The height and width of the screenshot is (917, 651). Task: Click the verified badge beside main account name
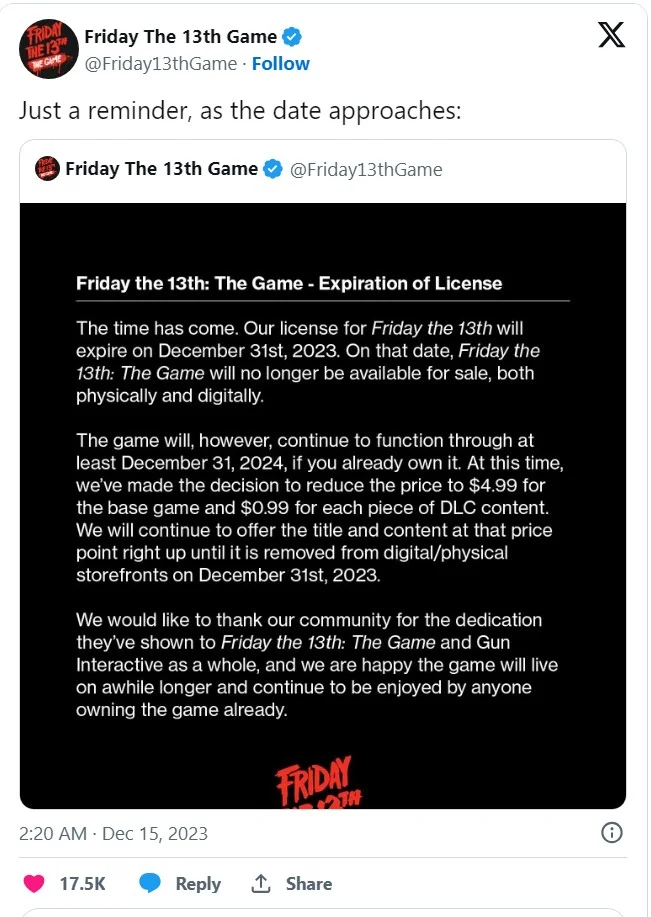(x=292, y=37)
